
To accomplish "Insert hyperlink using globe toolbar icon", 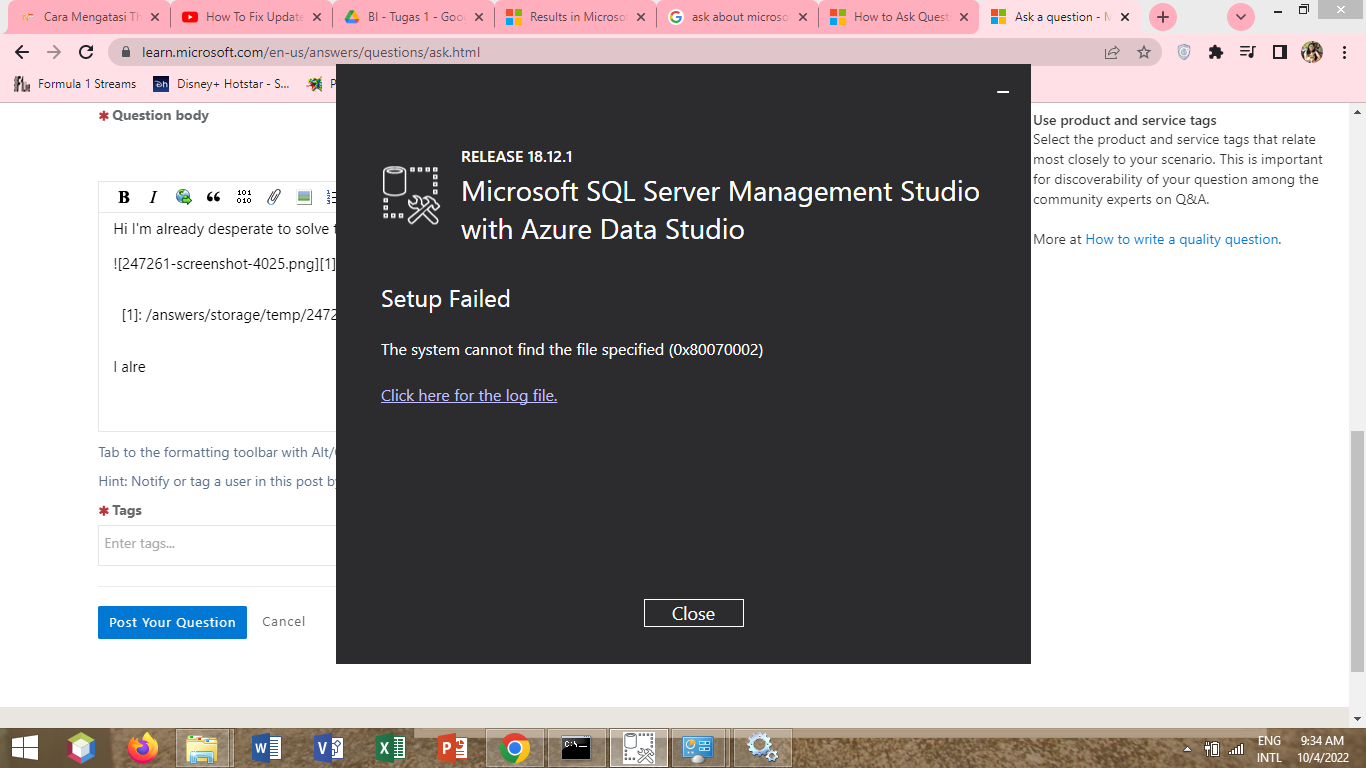I will tap(183, 197).
